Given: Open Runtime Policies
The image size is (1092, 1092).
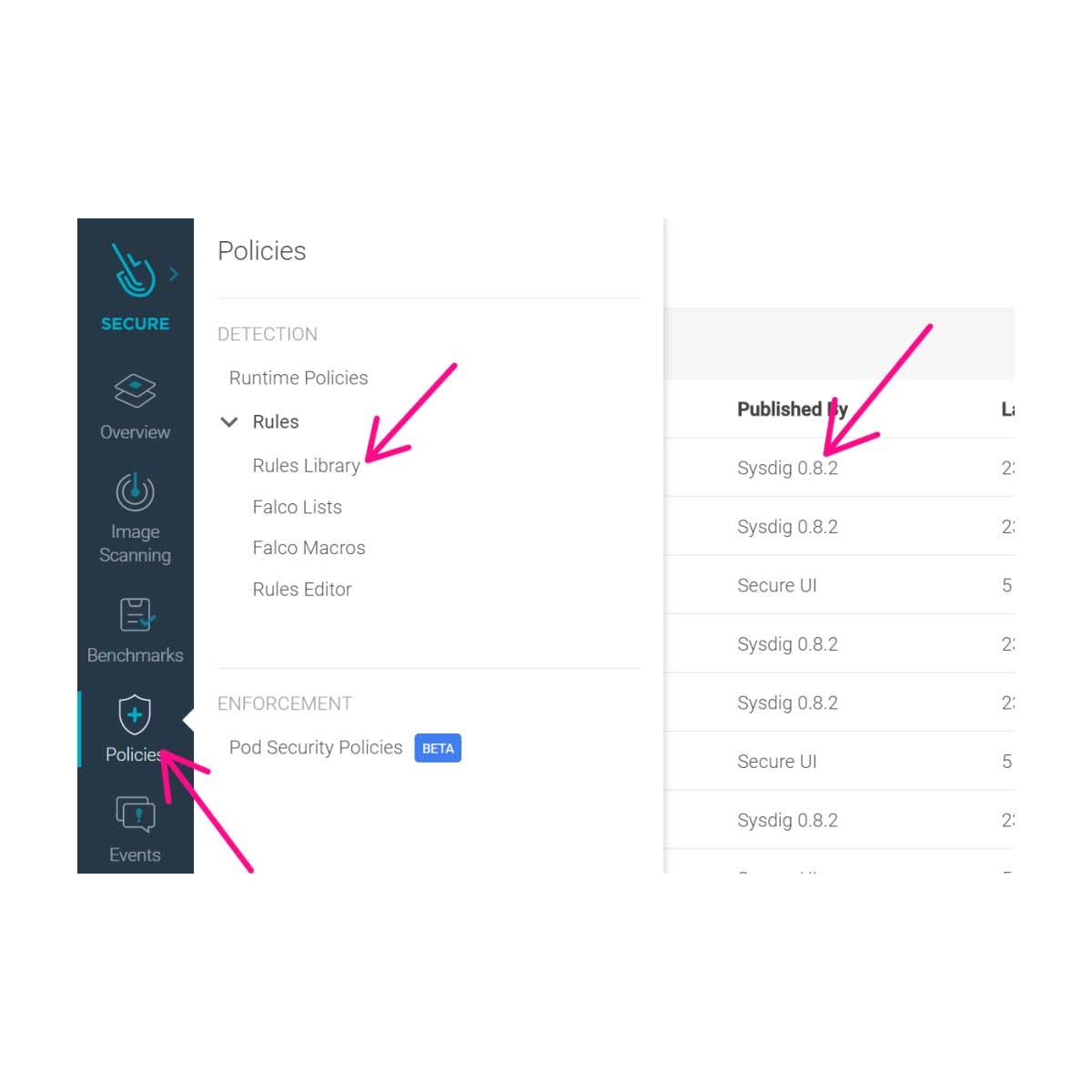Looking at the screenshot, I should coord(298,378).
